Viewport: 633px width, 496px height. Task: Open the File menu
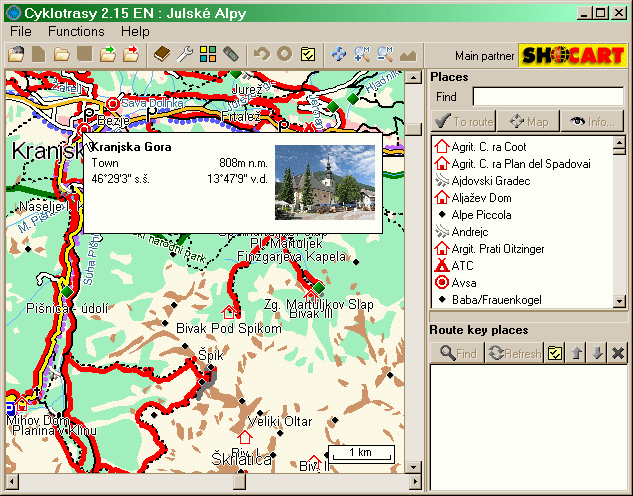pos(21,31)
